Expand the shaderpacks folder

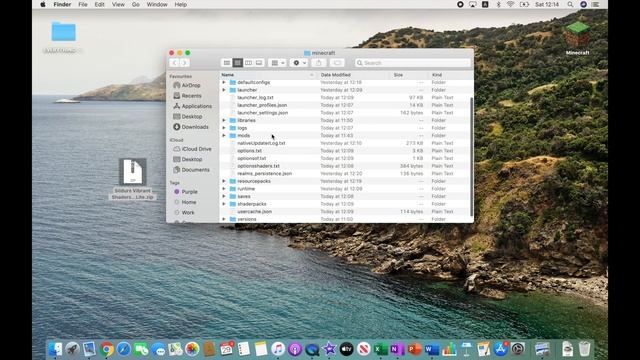(x=224, y=204)
